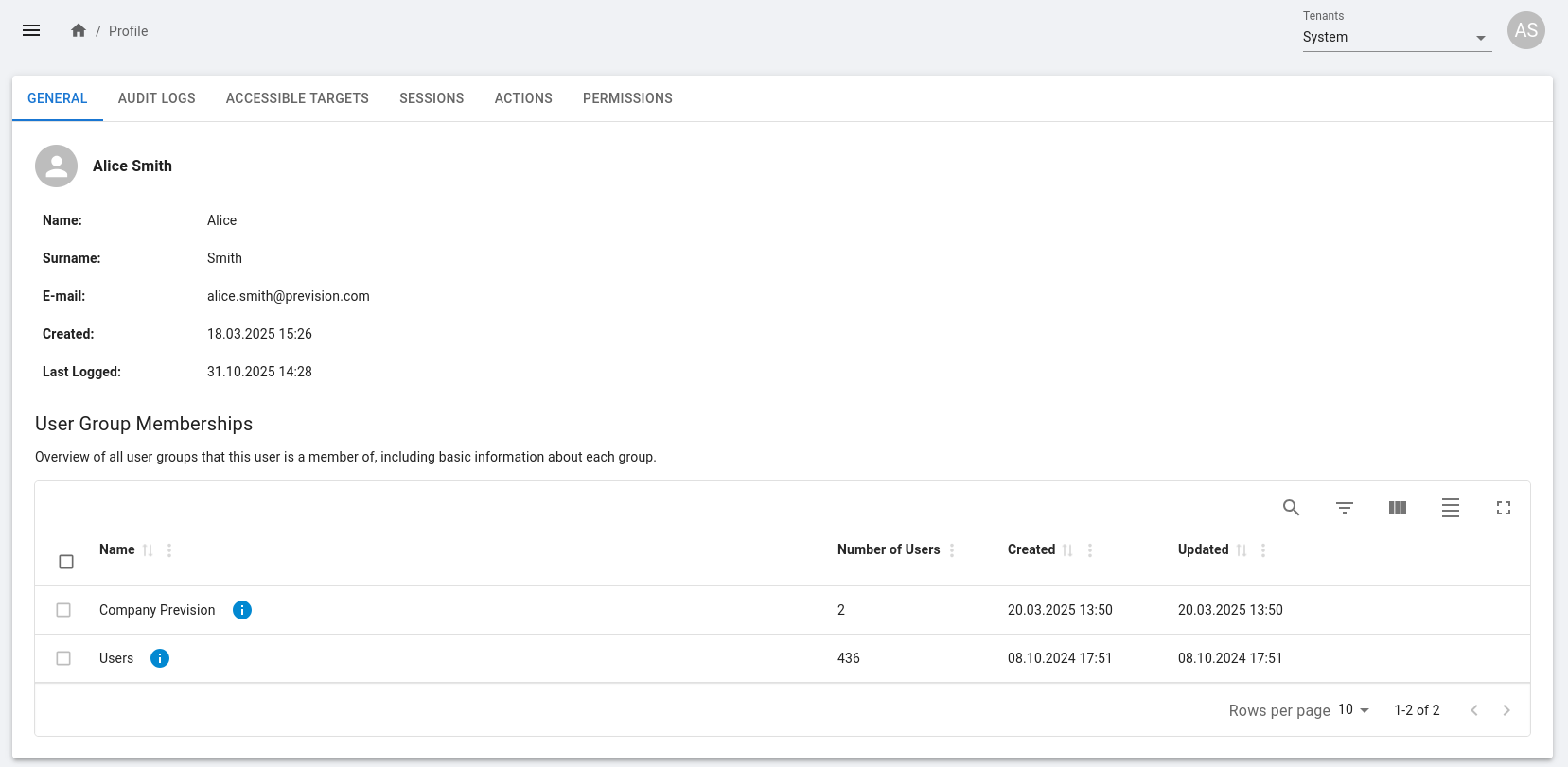Select all rows with header checkbox
This screenshot has height=767, width=1568.
66,562
